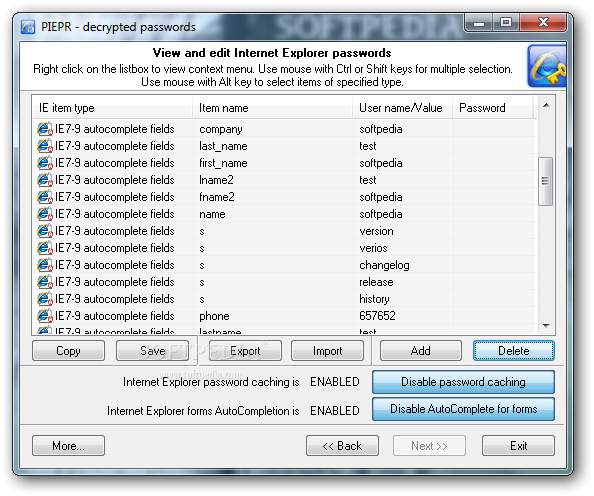Import passwords with the Import button
Screen dimensions: 594x496
pyautogui.click(x=327, y=350)
